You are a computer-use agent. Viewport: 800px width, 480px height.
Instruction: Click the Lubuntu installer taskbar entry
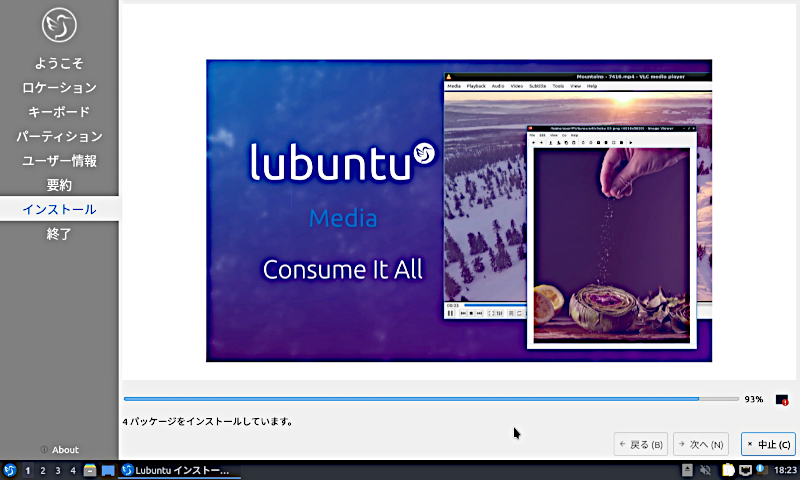[x=179, y=470]
